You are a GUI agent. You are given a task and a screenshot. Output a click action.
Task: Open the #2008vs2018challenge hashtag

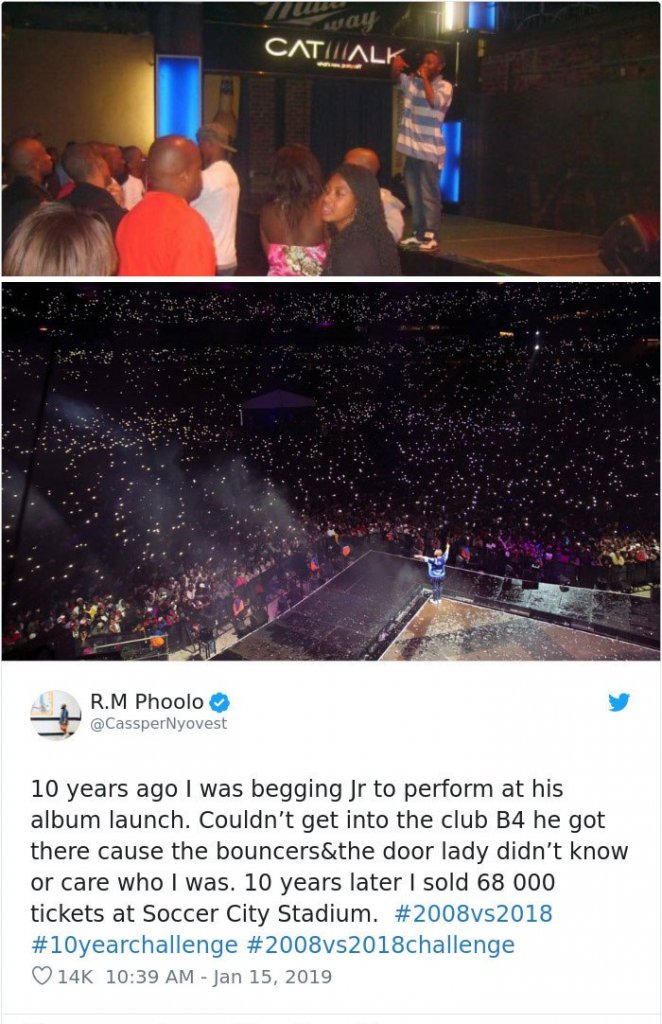click(x=381, y=944)
